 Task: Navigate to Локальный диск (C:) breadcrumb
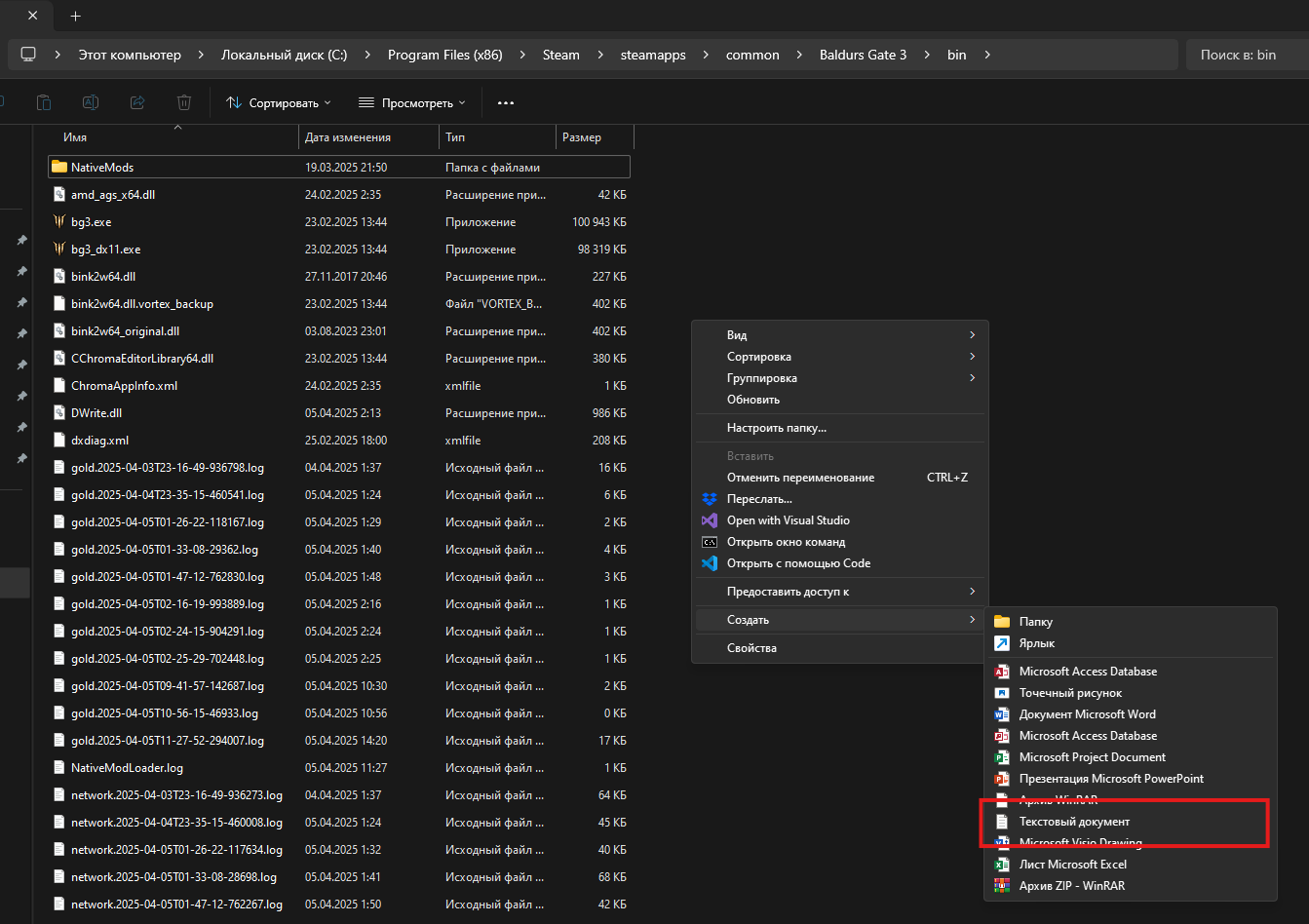click(x=284, y=55)
